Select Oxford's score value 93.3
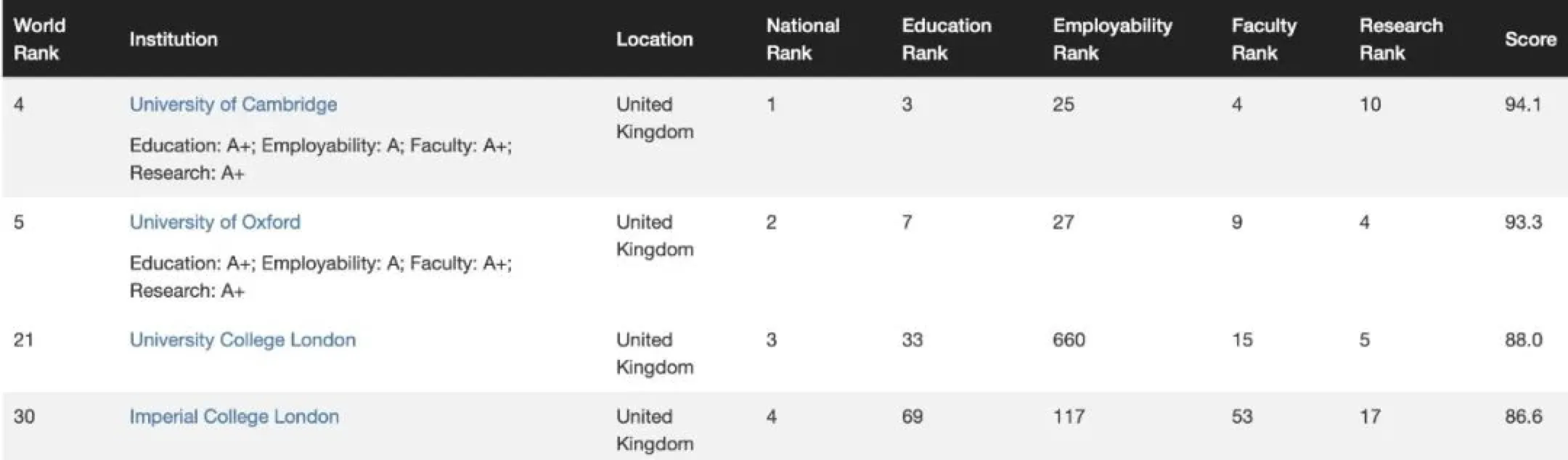The height and width of the screenshot is (460, 1568). click(1523, 222)
